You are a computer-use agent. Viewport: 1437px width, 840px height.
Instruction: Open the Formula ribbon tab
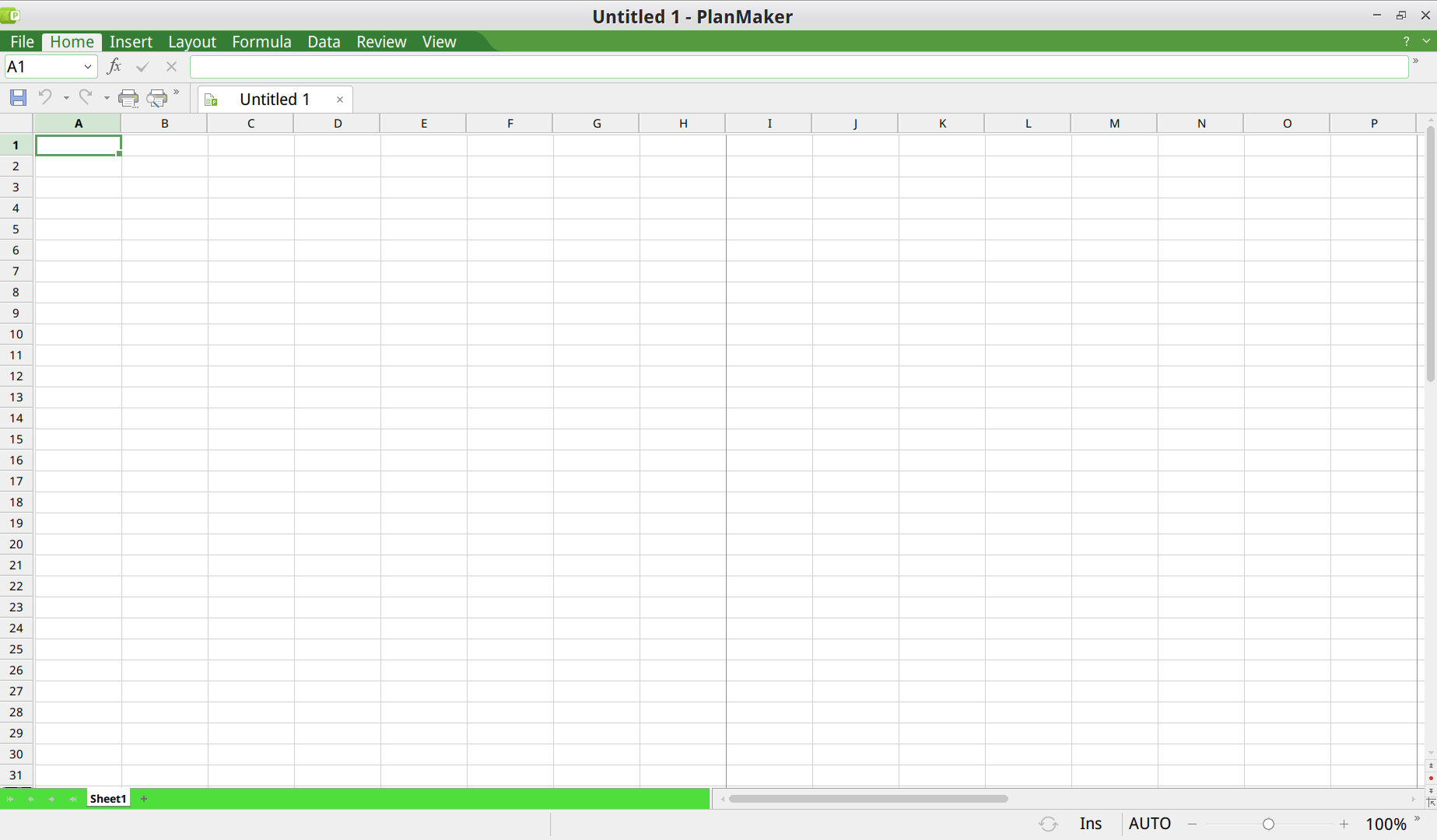click(x=261, y=42)
